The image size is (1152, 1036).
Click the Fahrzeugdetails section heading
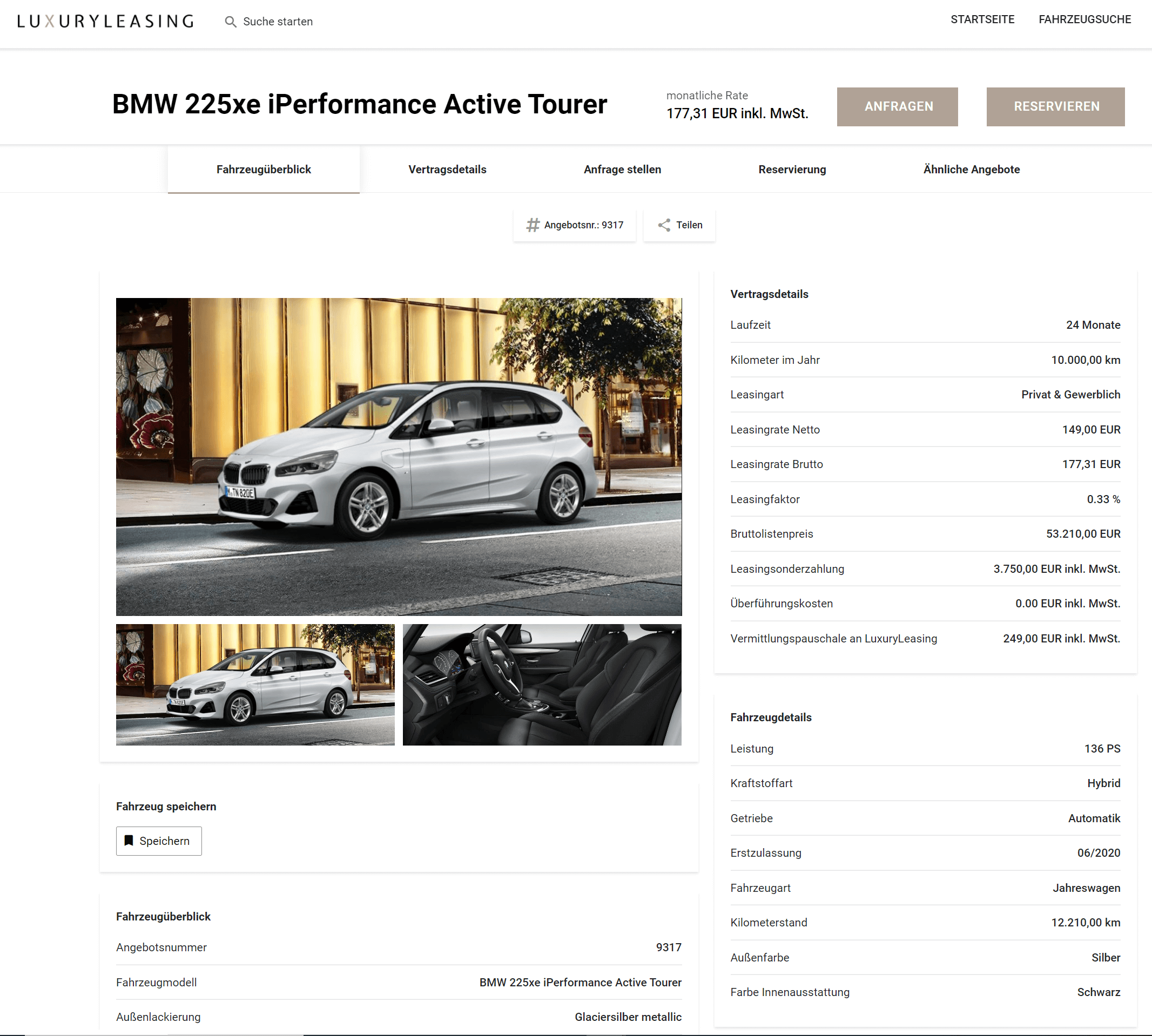point(771,717)
